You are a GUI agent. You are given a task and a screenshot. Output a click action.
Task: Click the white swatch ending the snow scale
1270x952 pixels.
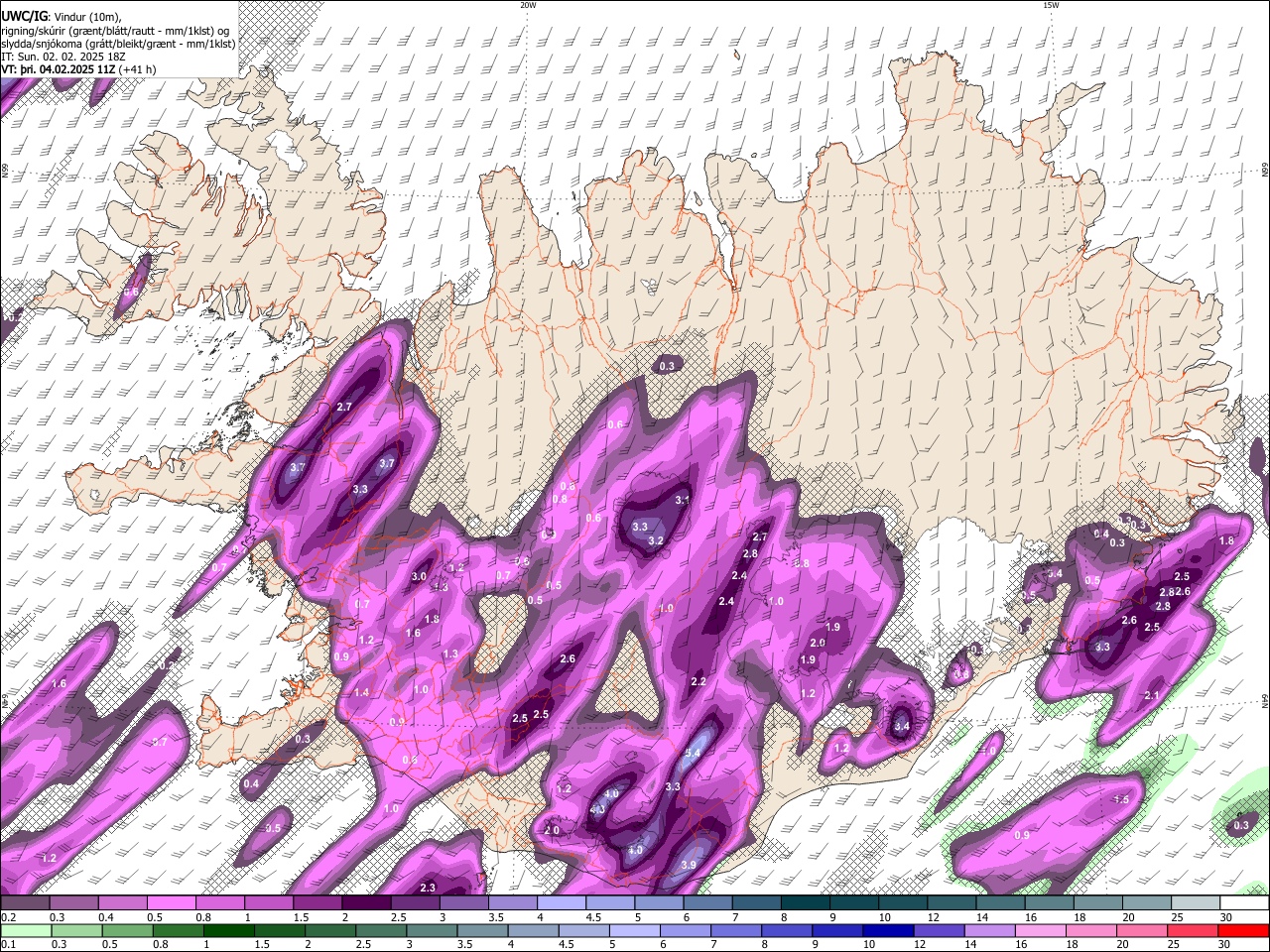click(x=1244, y=903)
